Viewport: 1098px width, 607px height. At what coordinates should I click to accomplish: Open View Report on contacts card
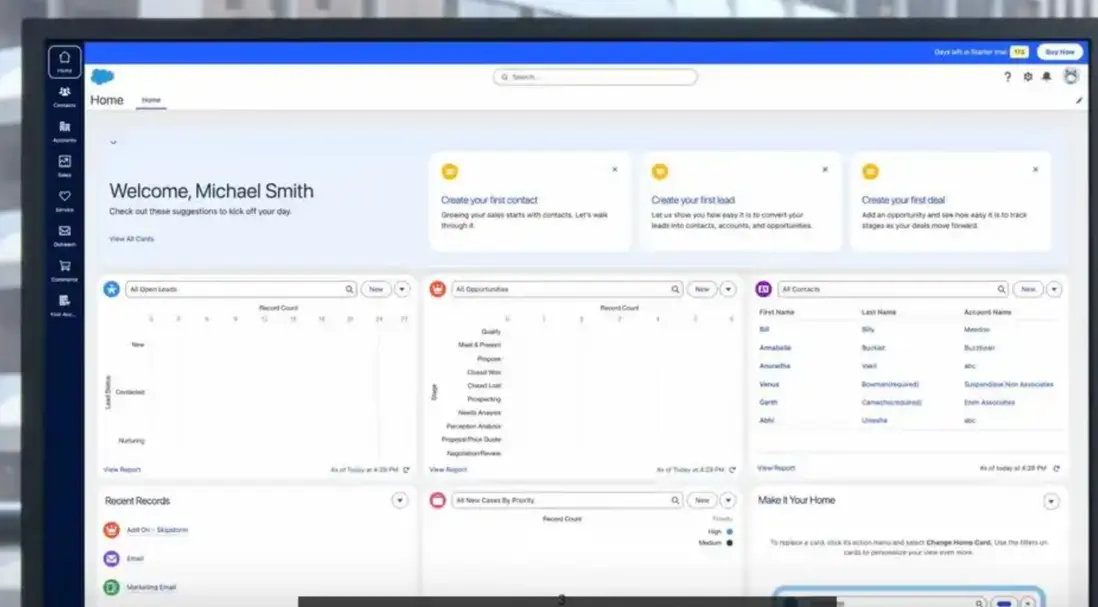(x=776, y=468)
